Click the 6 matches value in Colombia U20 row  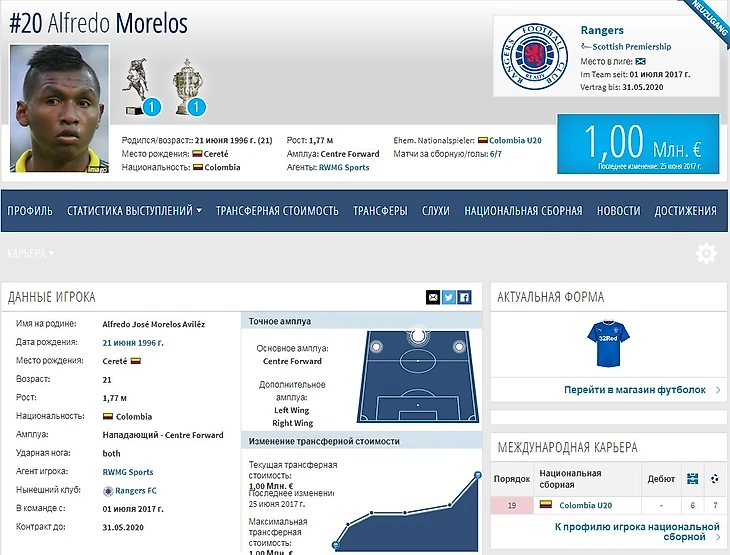[693, 505]
